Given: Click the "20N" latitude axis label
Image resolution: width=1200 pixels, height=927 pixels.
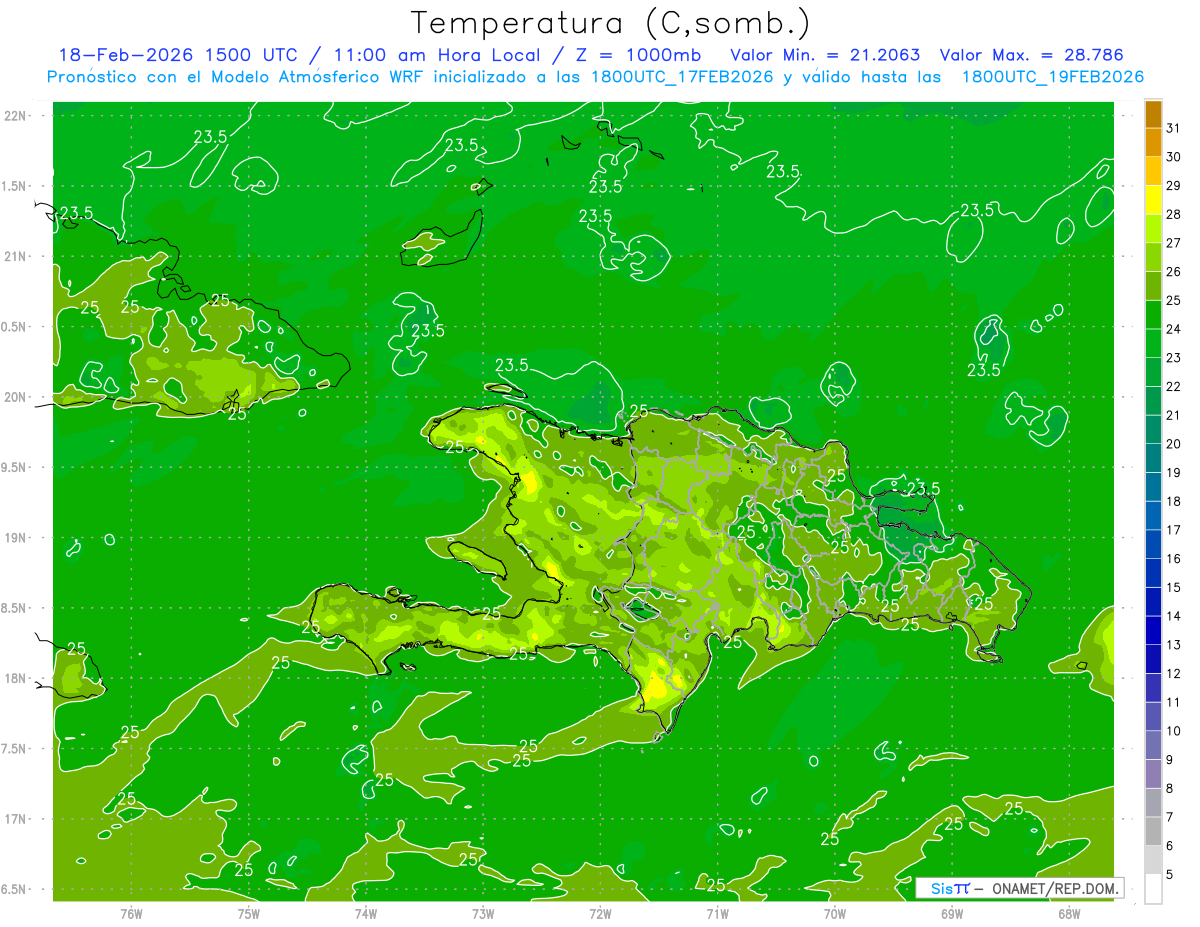Looking at the screenshot, I should [x=17, y=397].
